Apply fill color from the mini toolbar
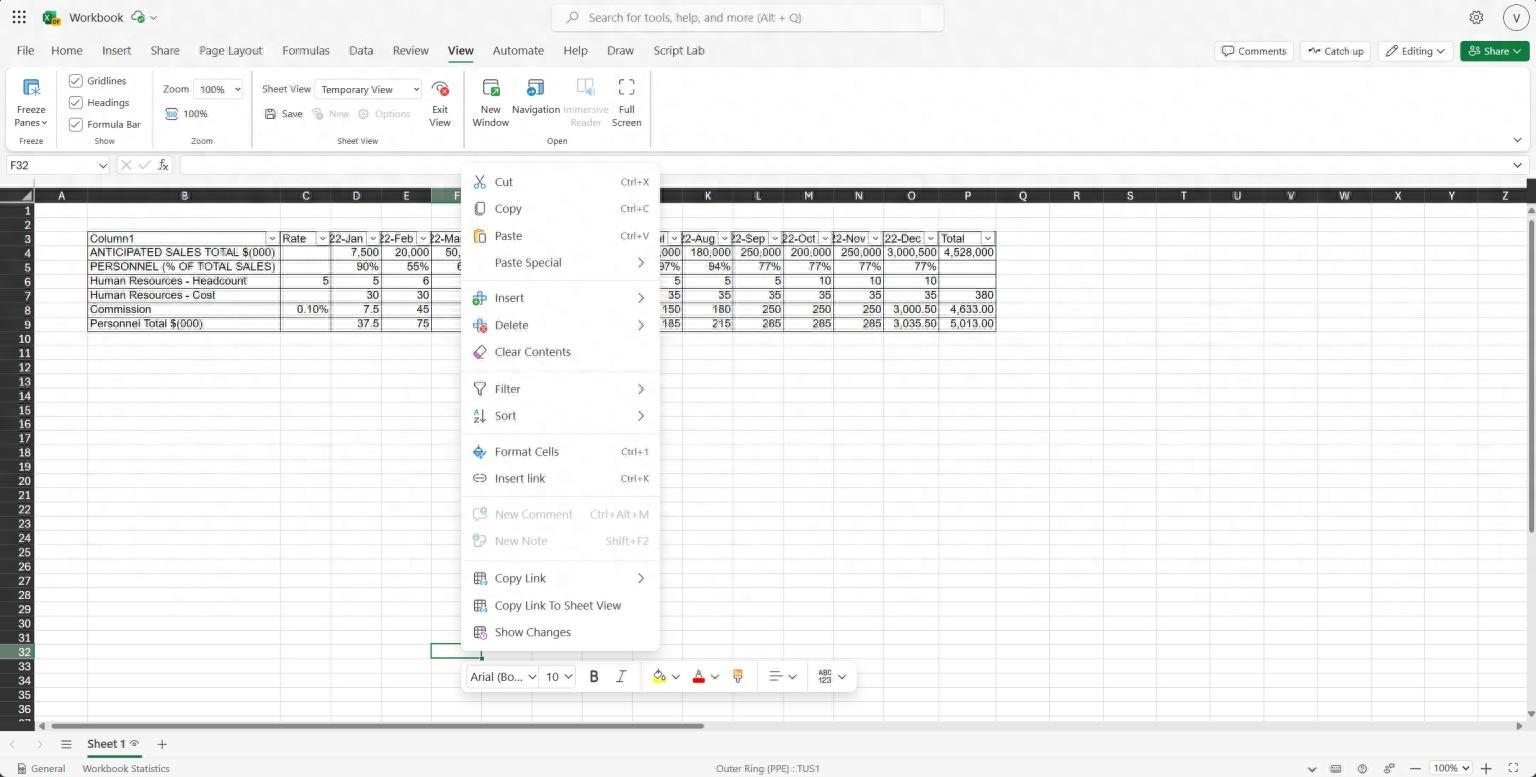Viewport: 1536px width, 777px height. [659, 677]
